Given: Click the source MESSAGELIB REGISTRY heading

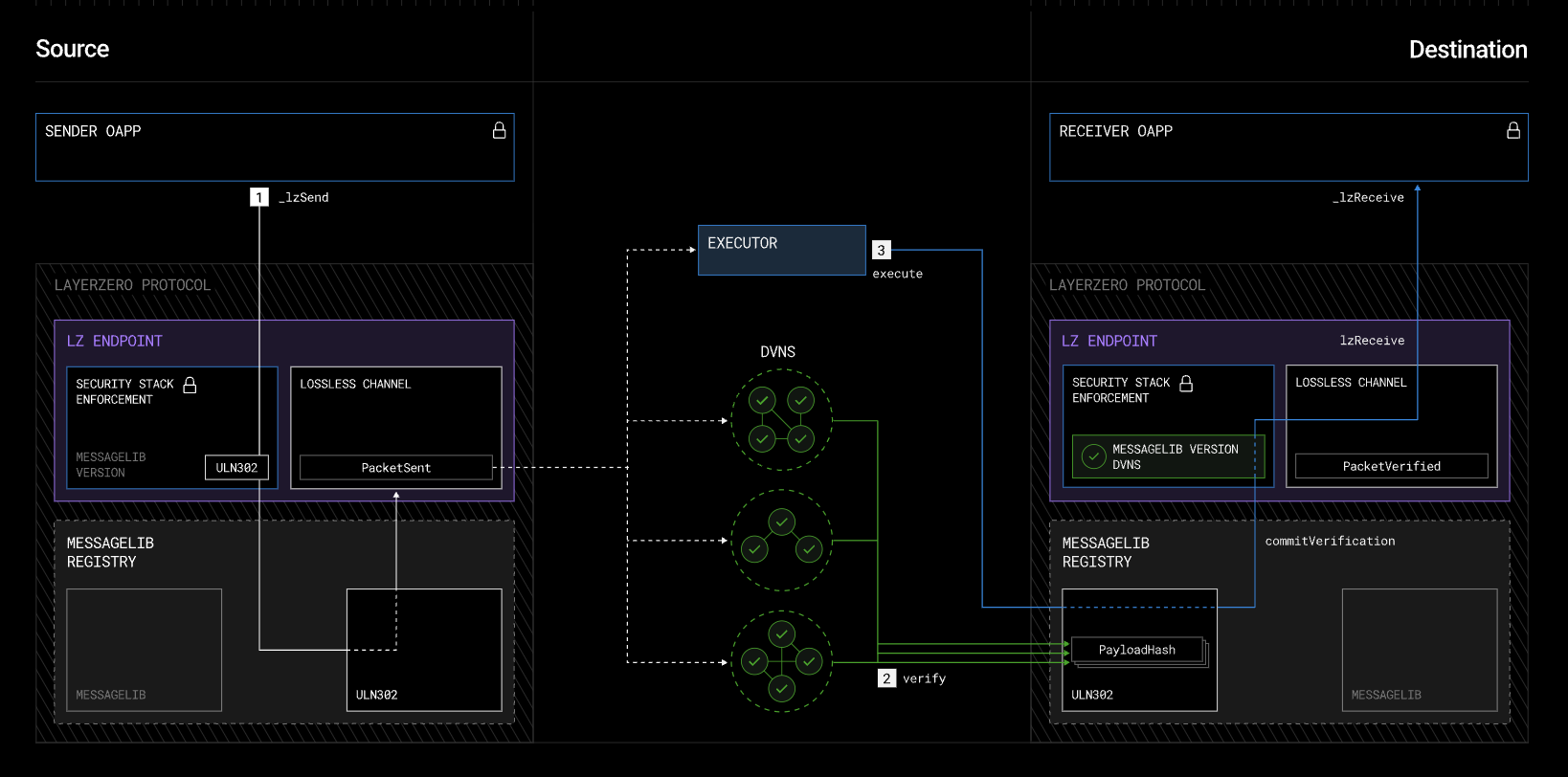Looking at the screenshot, I should coord(111,552).
